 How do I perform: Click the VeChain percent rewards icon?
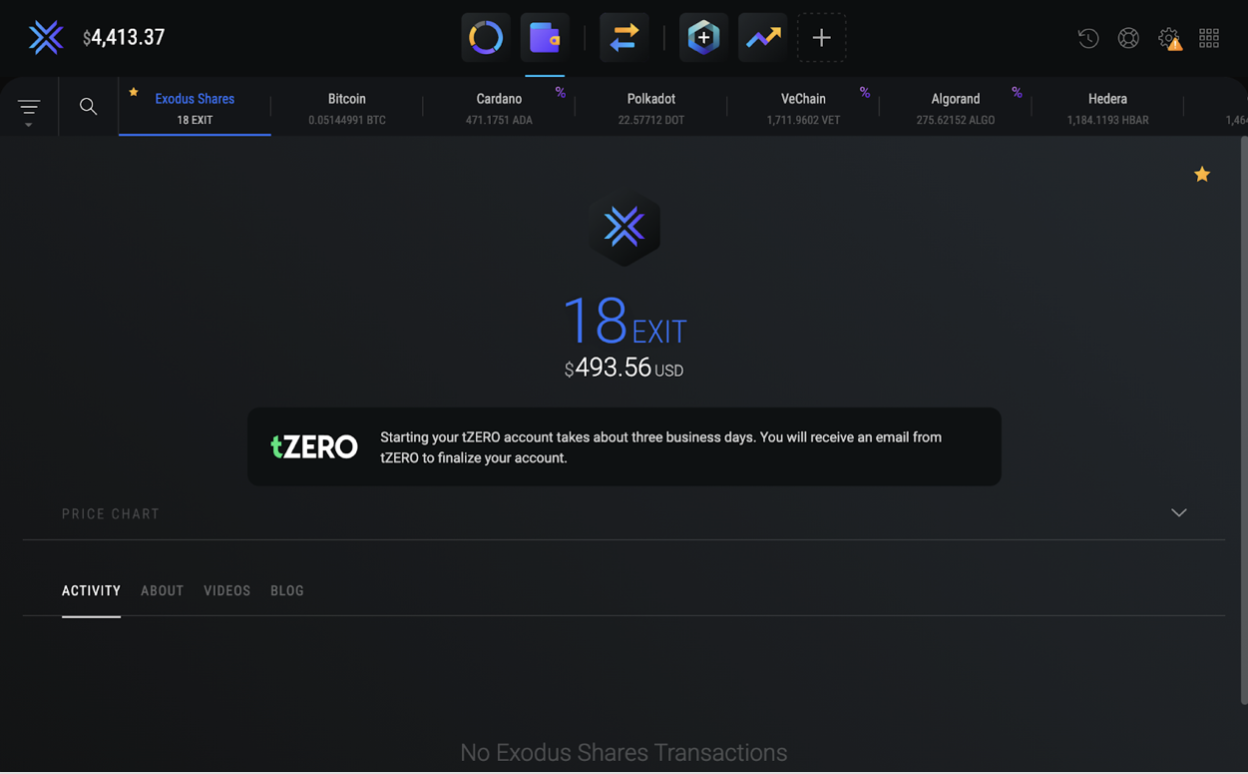(864, 92)
